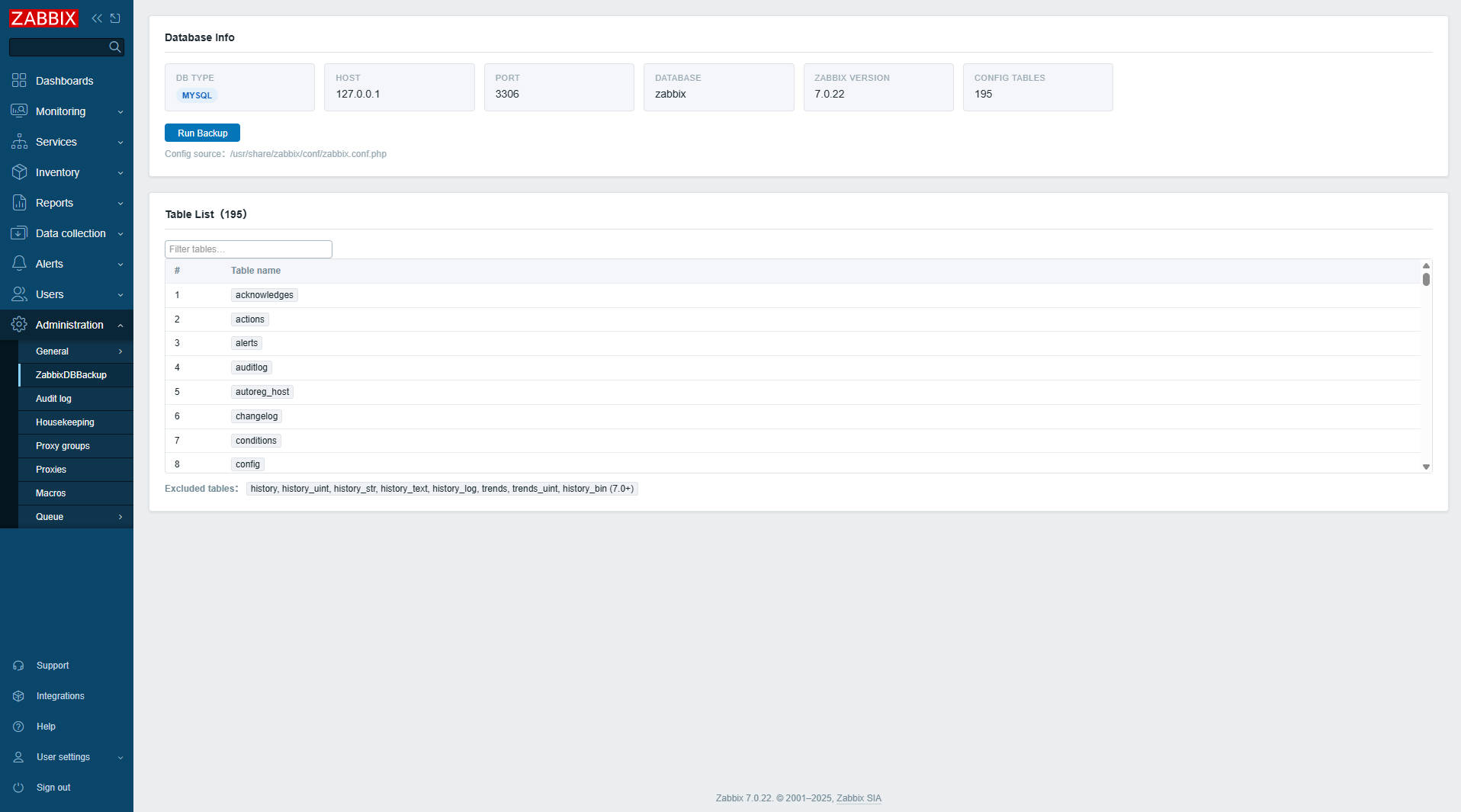The image size is (1461, 812).
Task: Click the host value 127.0.0.1
Action: pyautogui.click(x=358, y=94)
